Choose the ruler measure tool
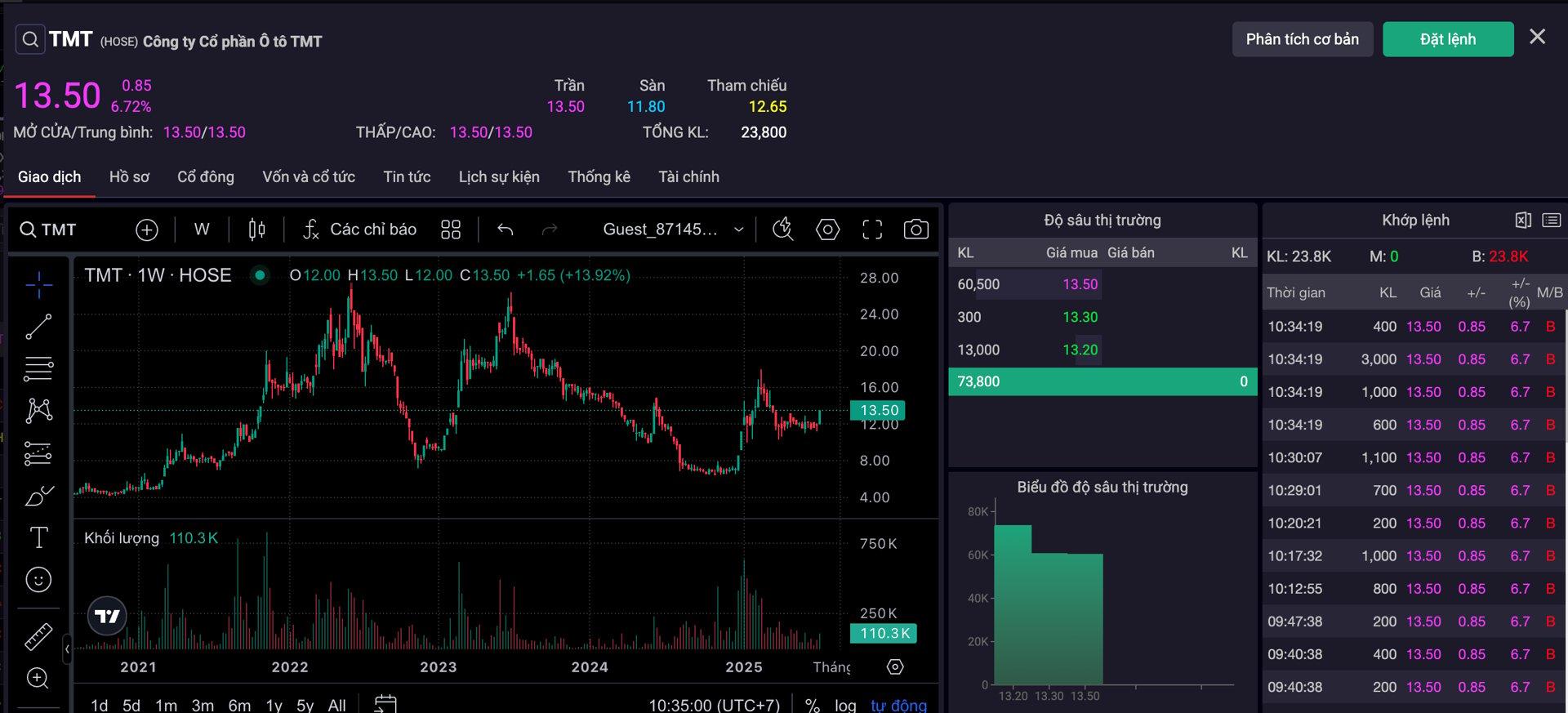The height and width of the screenshot is (713, 1568). [38, 636]
